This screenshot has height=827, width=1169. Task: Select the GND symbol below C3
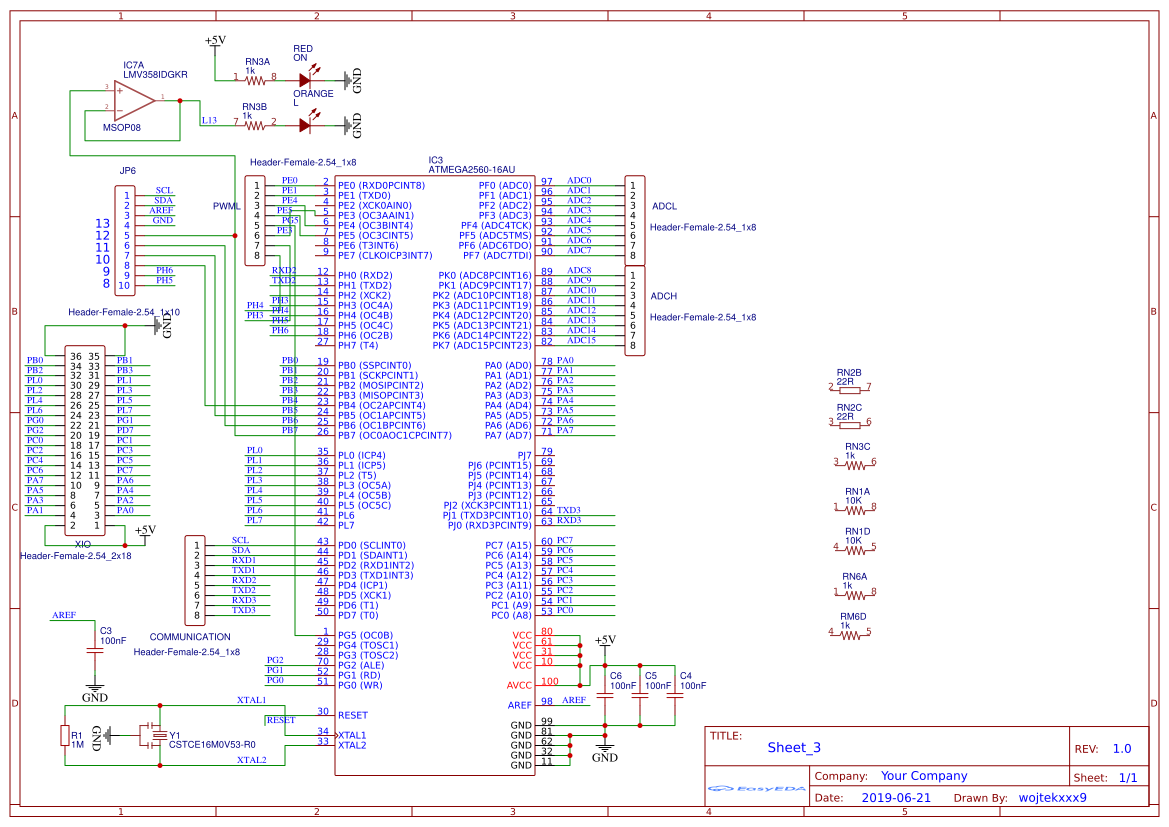[x=93, y=685]
